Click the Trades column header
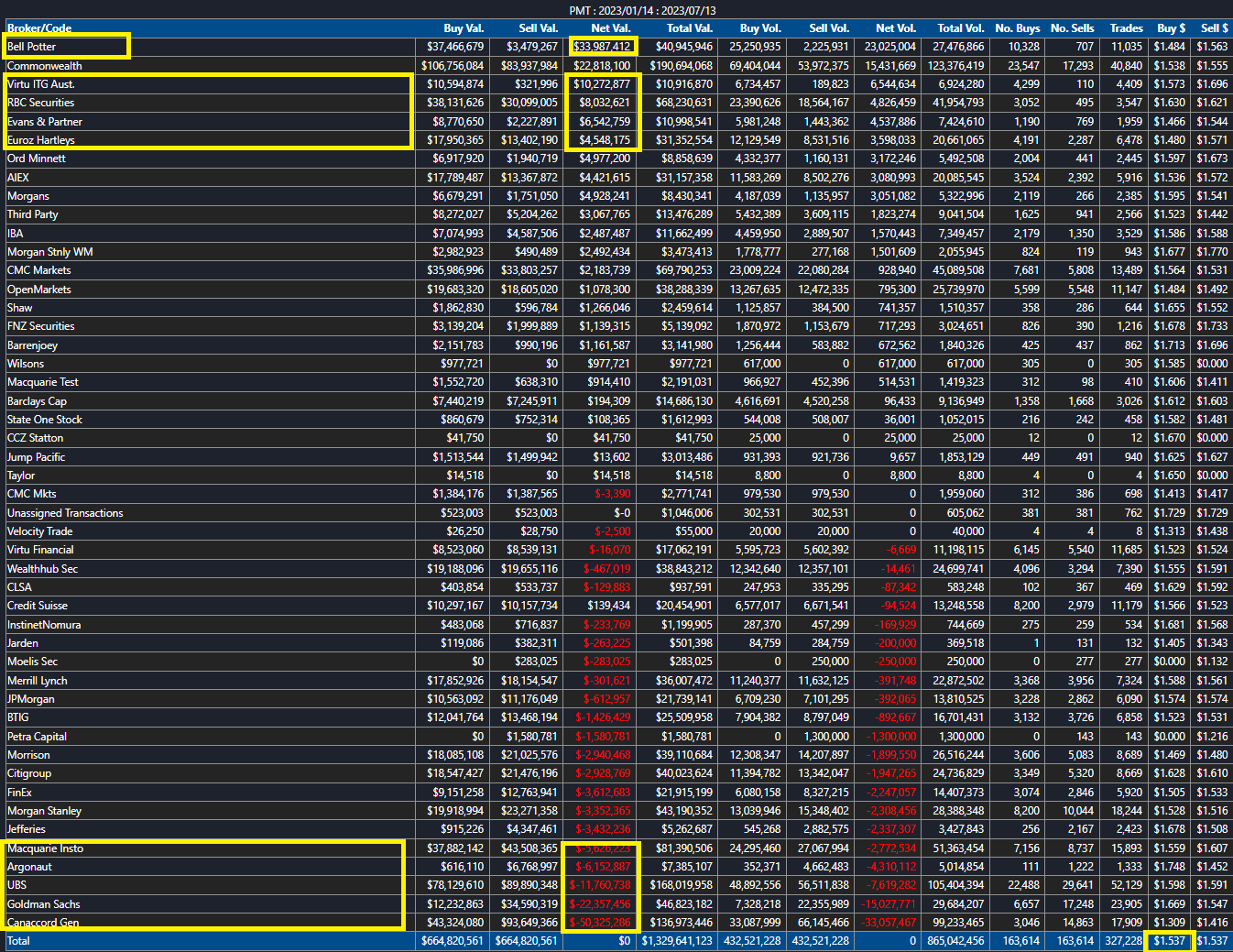Image resolution: width=1233 pixels, height=952 pixels. 1126,28
